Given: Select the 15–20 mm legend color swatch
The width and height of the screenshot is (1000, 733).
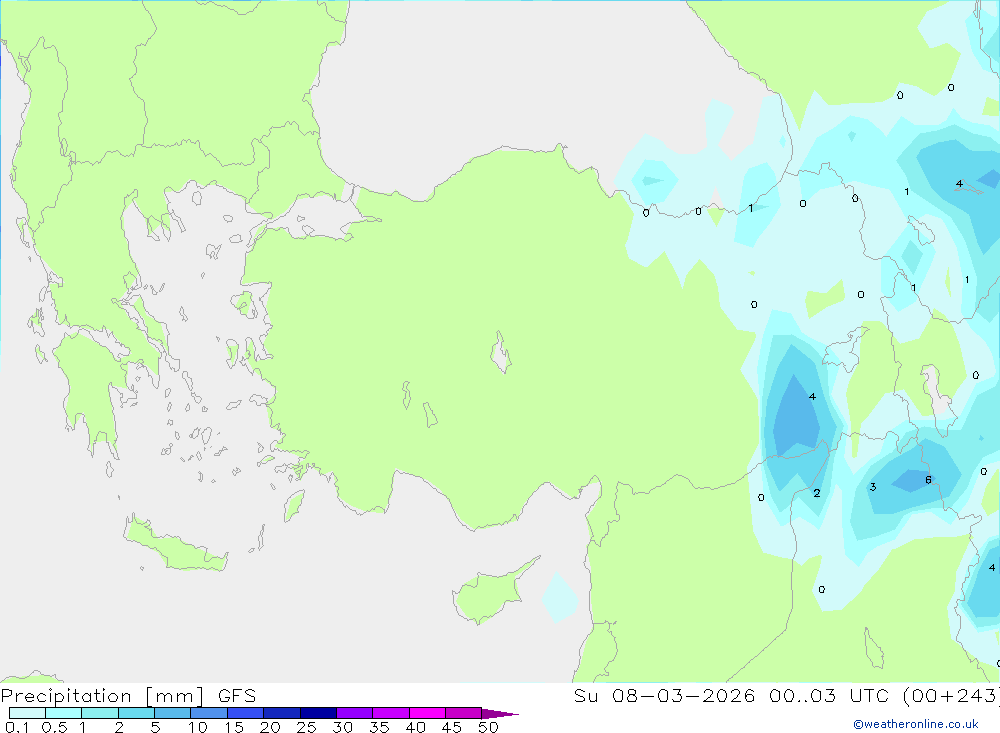Looking at the screenshot, I should click(x=246, y=713).
